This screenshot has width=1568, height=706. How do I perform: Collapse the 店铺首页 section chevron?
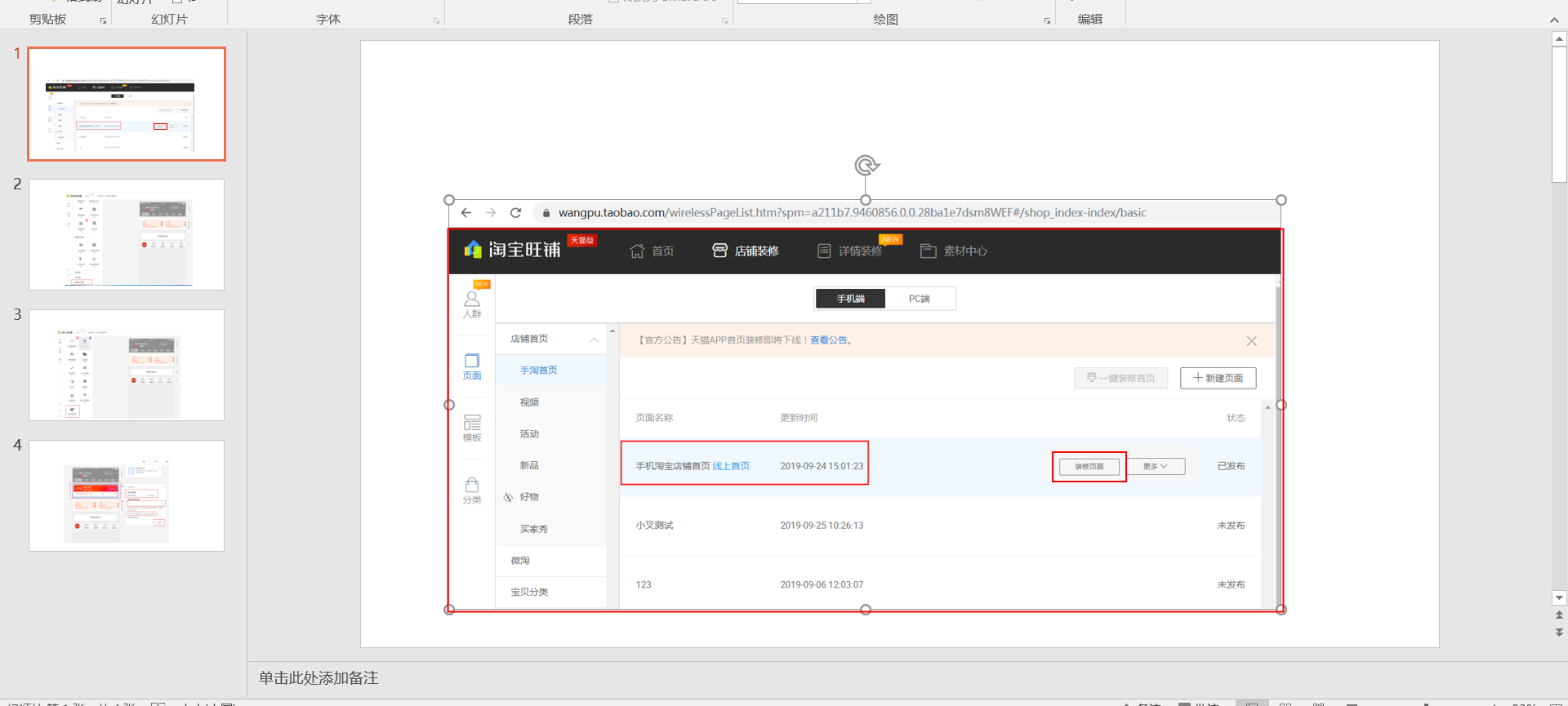pyautogui.click(x=594, y=340)
